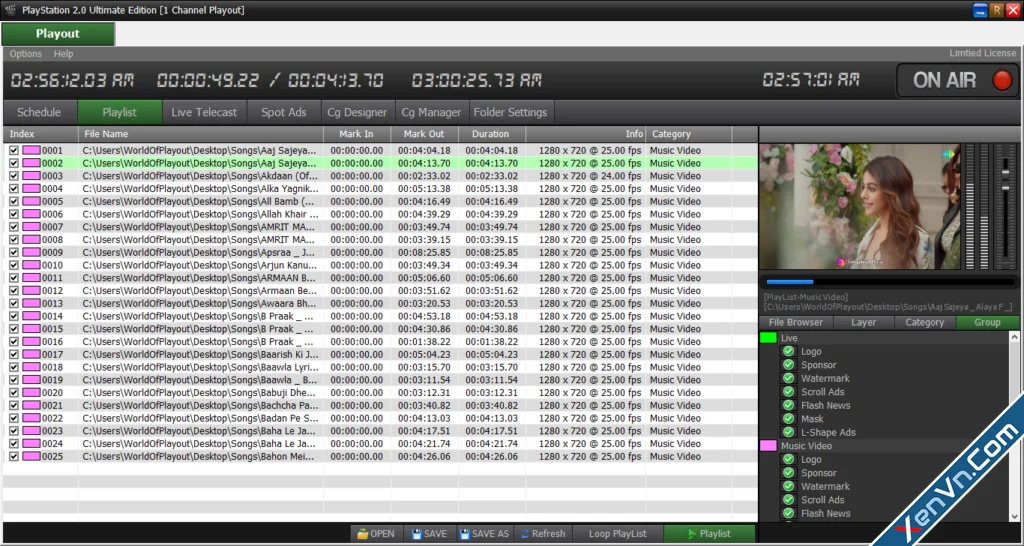Toggle the checkbox for playlist item 0016
The image size is (1024, 546).
click(14, 342)
